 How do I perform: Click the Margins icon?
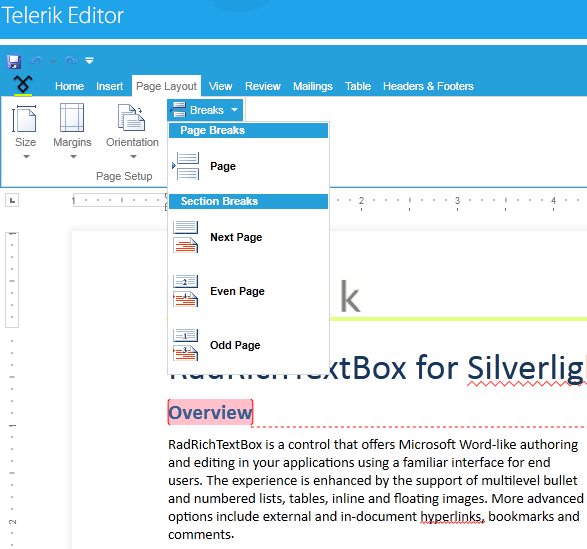tap(72, 118)
